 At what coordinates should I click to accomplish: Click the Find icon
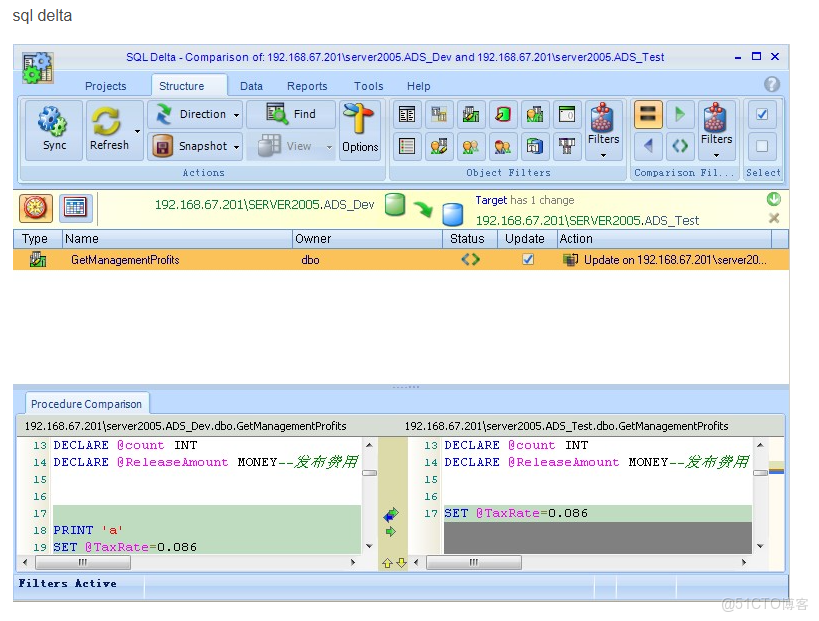point(292,113)
